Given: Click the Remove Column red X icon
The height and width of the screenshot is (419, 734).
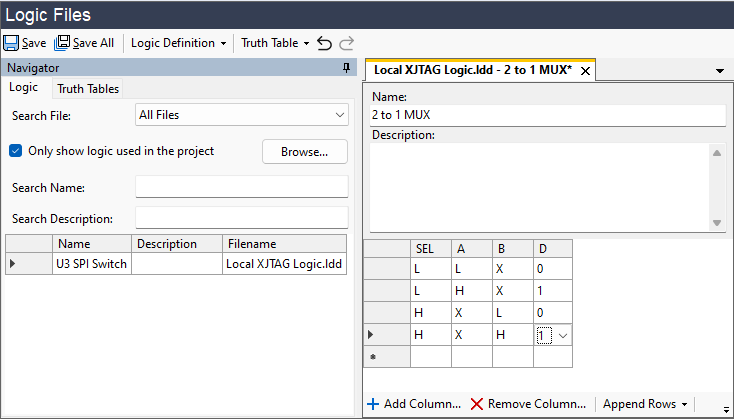Looking at the screenshot, I should (x=477, y=404).
